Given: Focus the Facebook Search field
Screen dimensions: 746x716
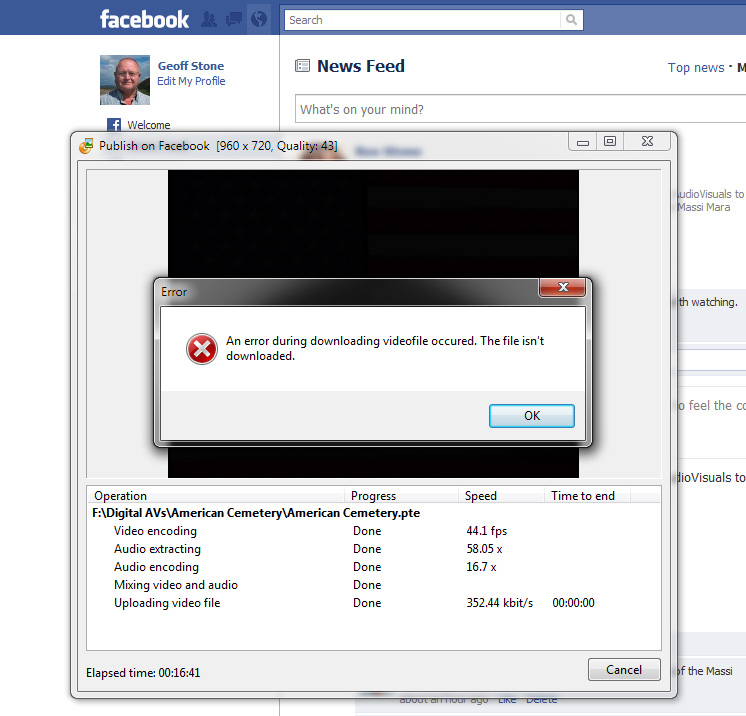Looking at the screenshot, I should click(422, 20).
